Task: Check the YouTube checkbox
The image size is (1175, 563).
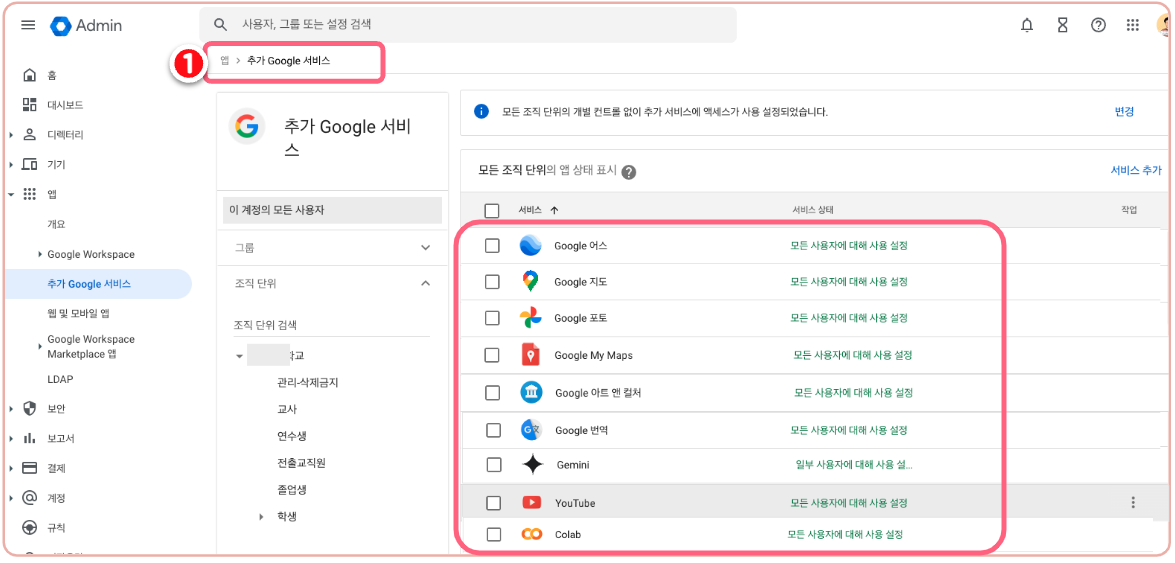Action: [493, 503]
